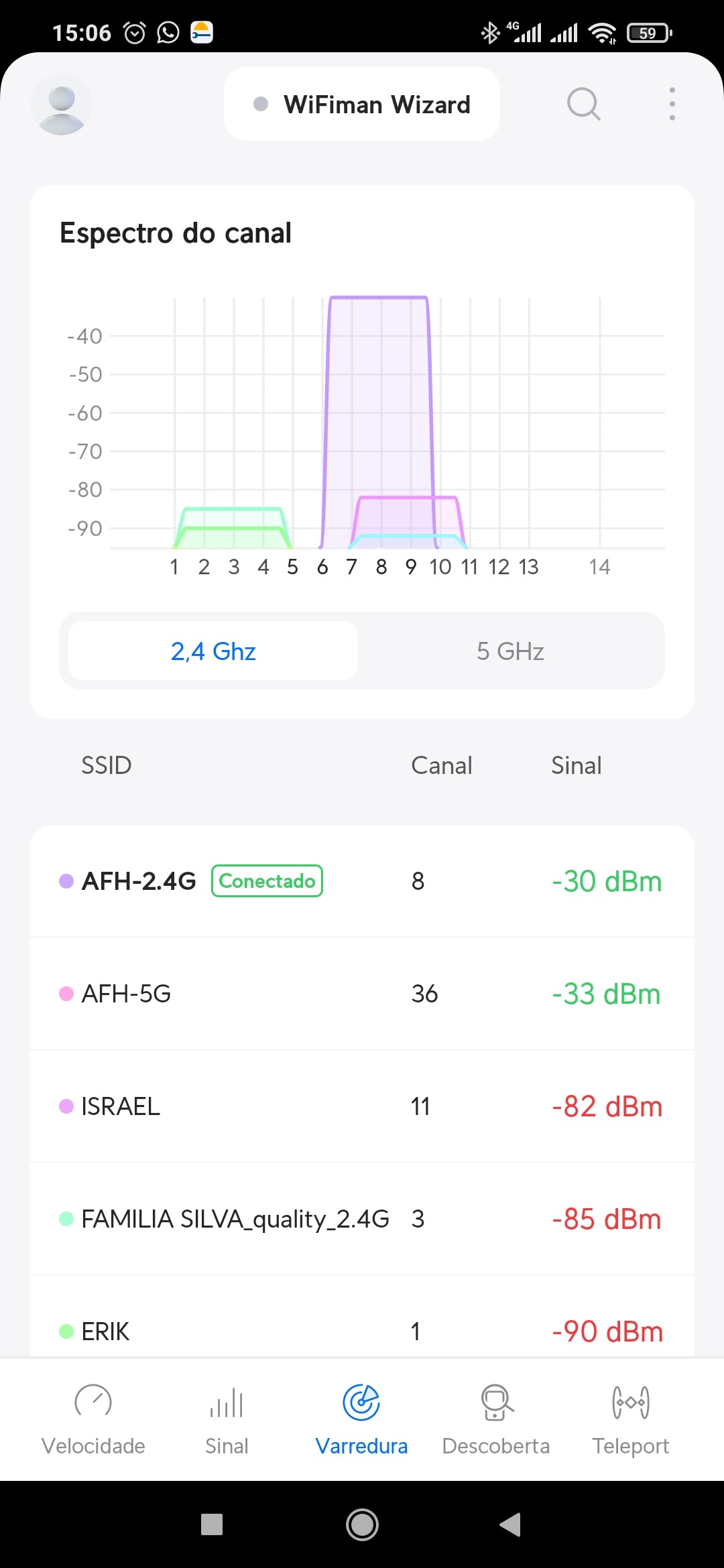Screen dimensions: 724x1568
Task: Tap the Conectado badge
Action: click(267, 881)
